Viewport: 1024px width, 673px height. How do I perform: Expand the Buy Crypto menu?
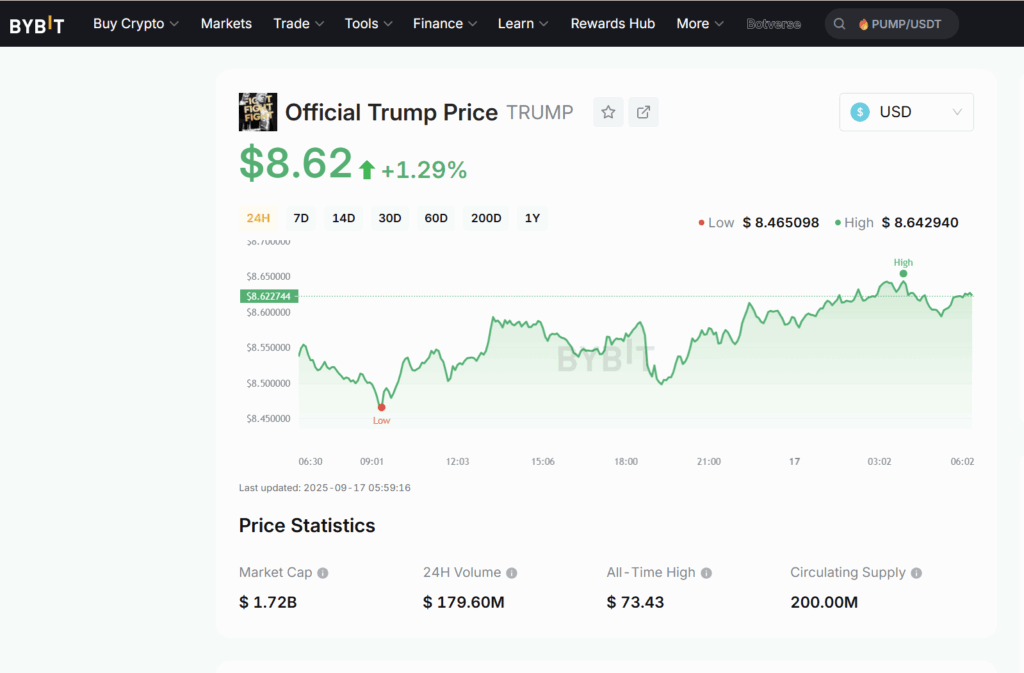pyautogui.click(x=136, y=24)
